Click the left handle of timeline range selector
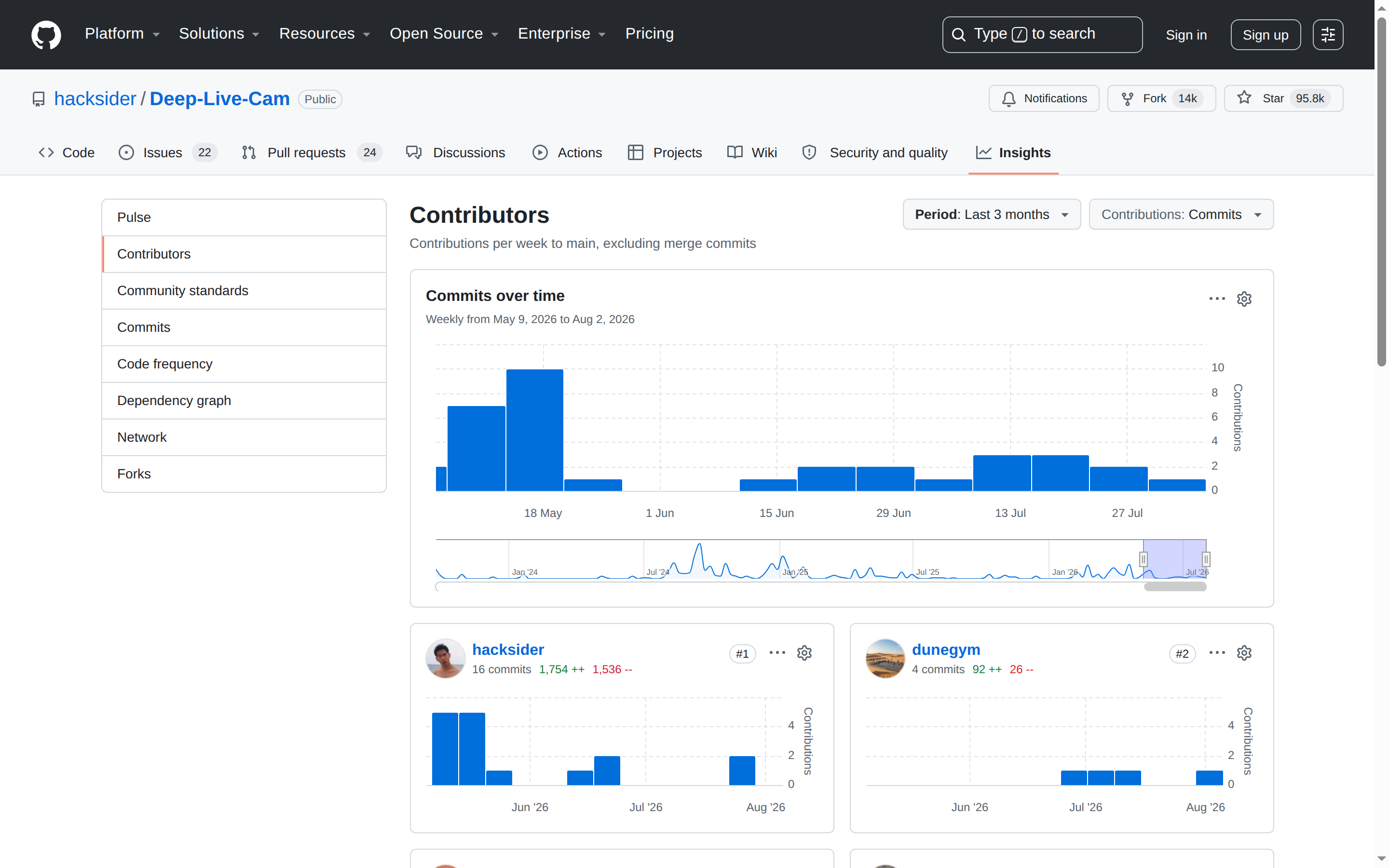1389x868 pixels. [x=1143, y=559]
